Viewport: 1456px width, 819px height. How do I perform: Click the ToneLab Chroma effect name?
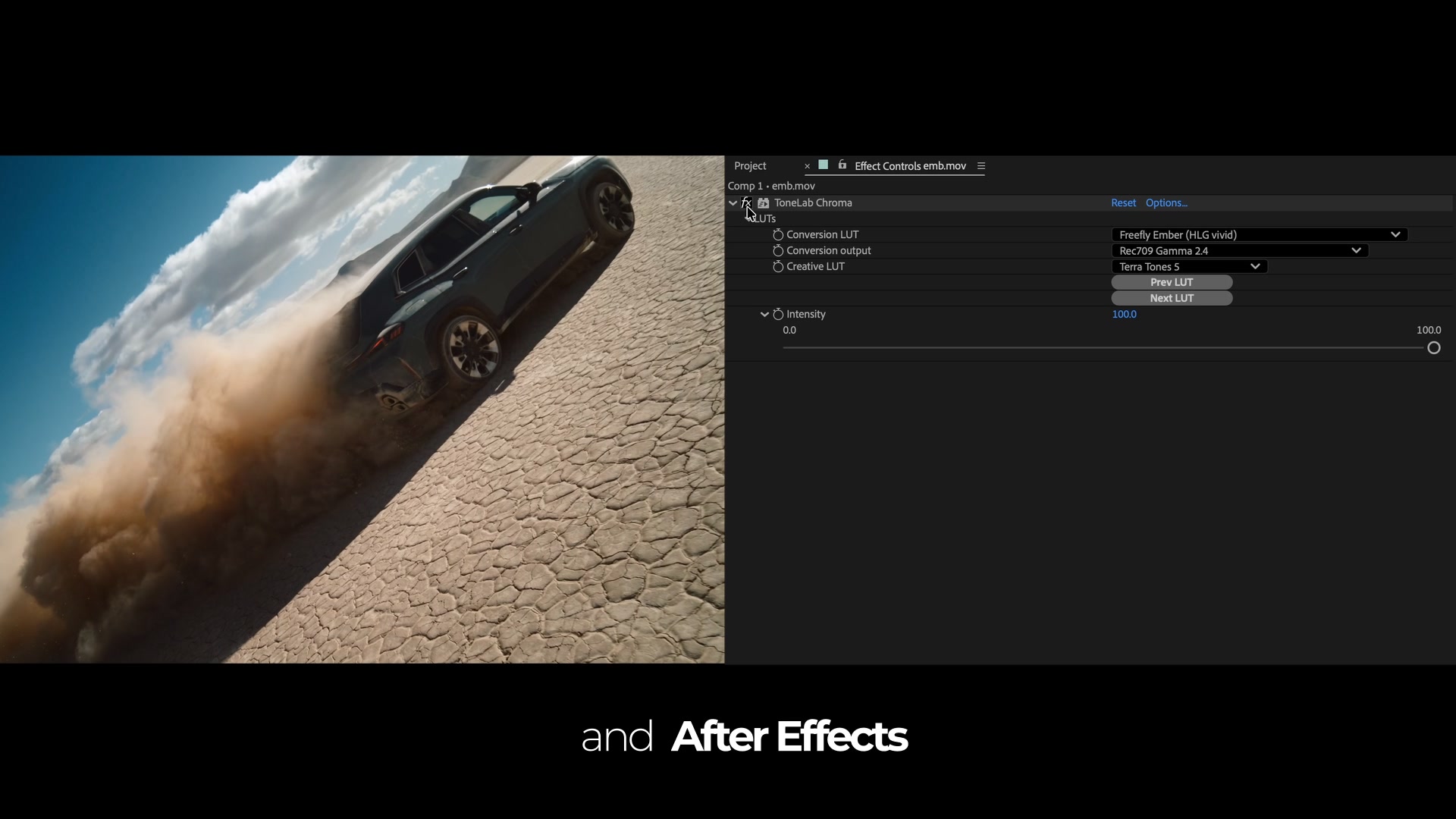813,203
